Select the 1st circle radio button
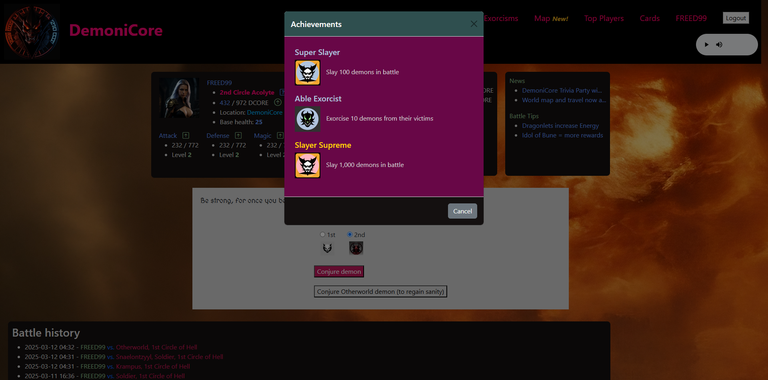The image size is (768, 380). click(322, 235)
